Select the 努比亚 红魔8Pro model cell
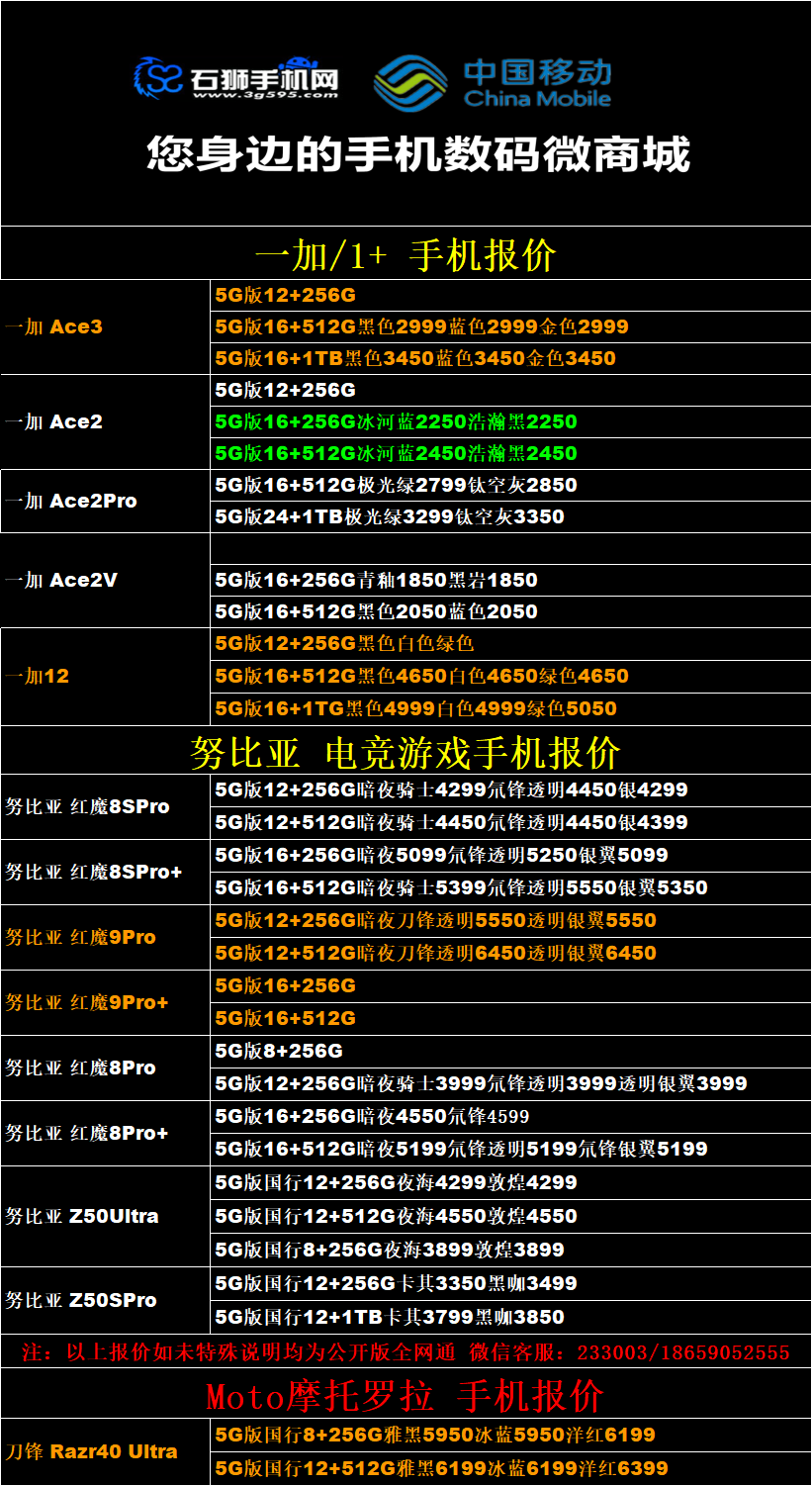Viewport: 812px width, 1486px height. [105, 1068]
